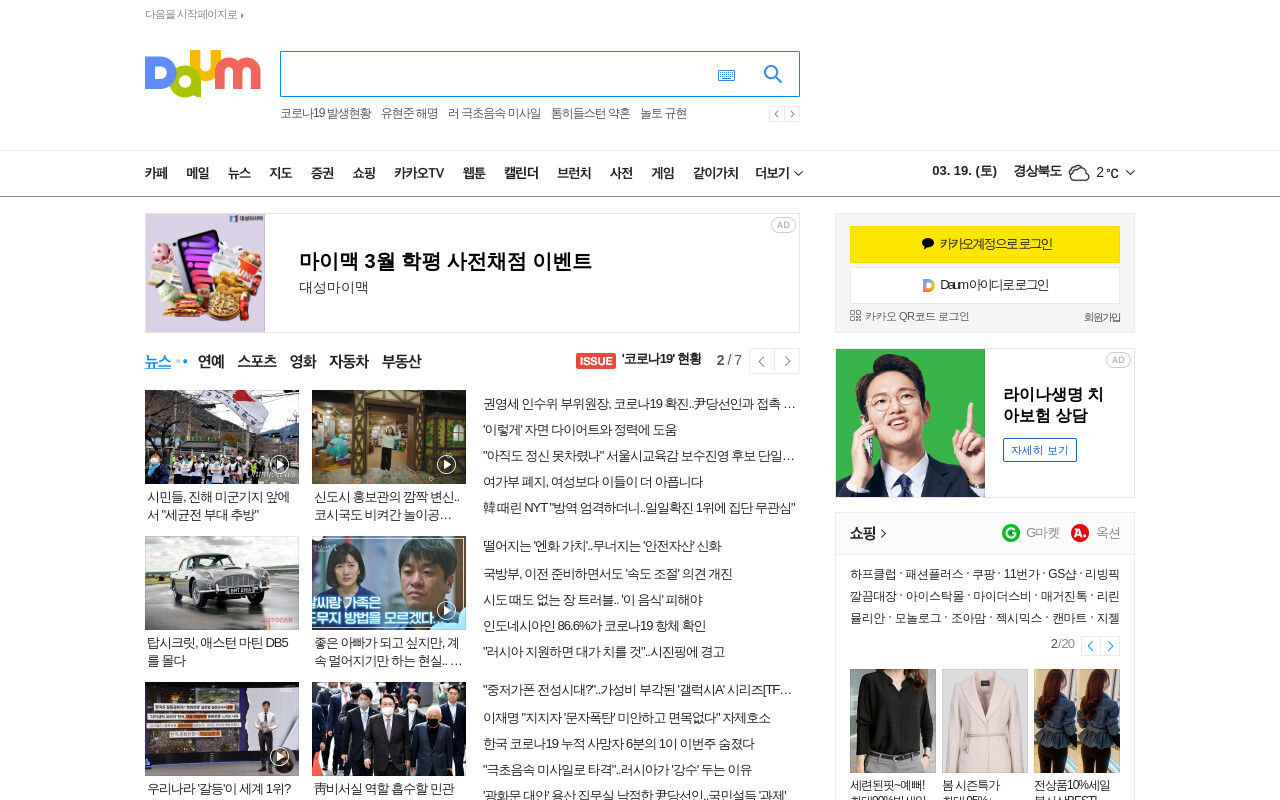The image size is (1280, 800).
Task: Open the 증권 menu item
Action: 322,173
